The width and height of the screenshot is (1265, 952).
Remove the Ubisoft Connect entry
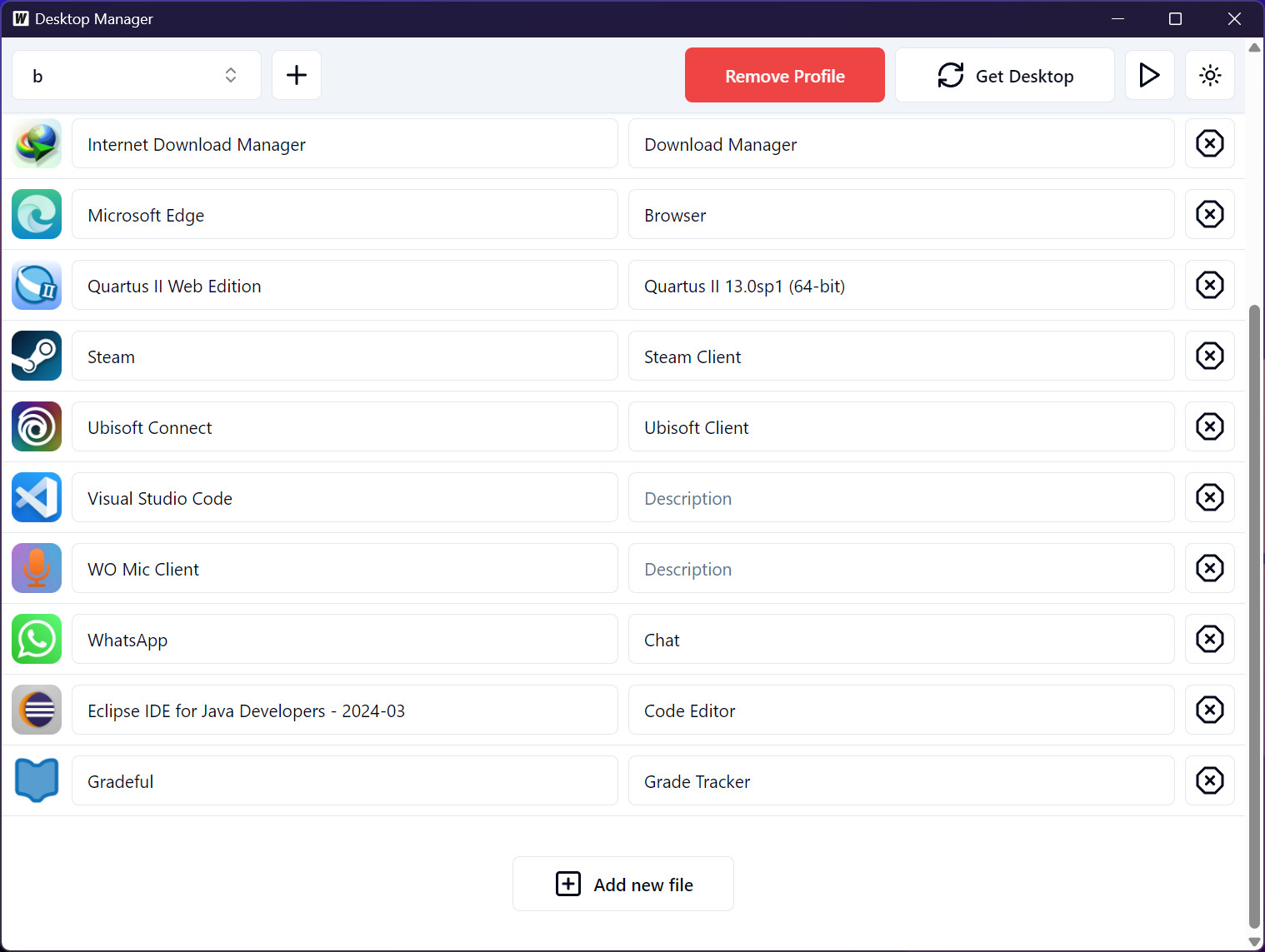1210,426
